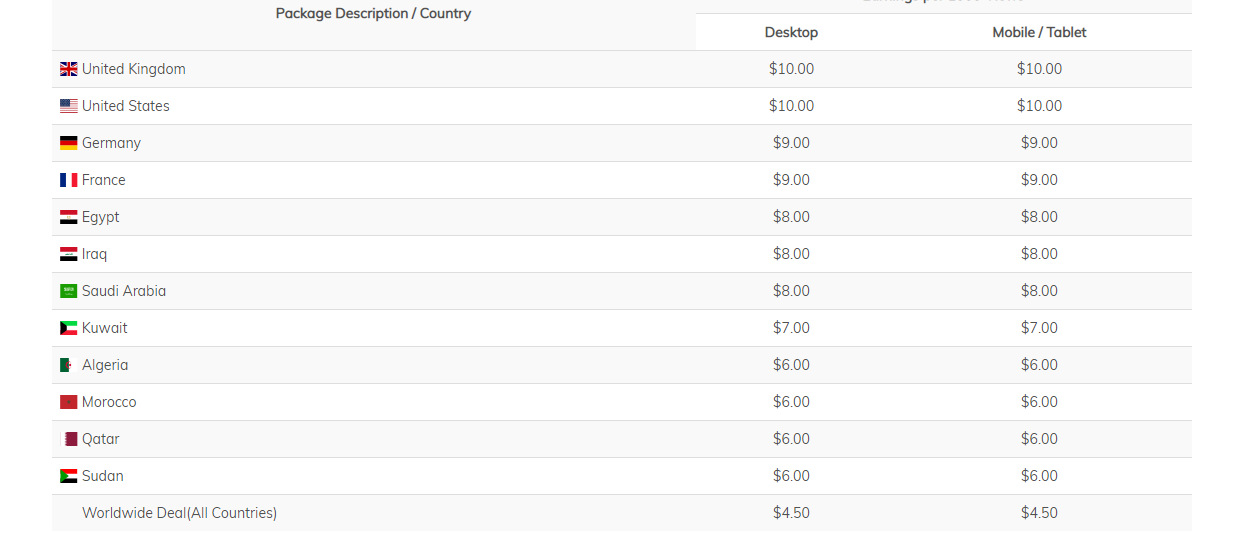Select the Worldwide Deal(All Countries) row label
The height and width of the screenshot is (535, 1241).
pos(179,513)
